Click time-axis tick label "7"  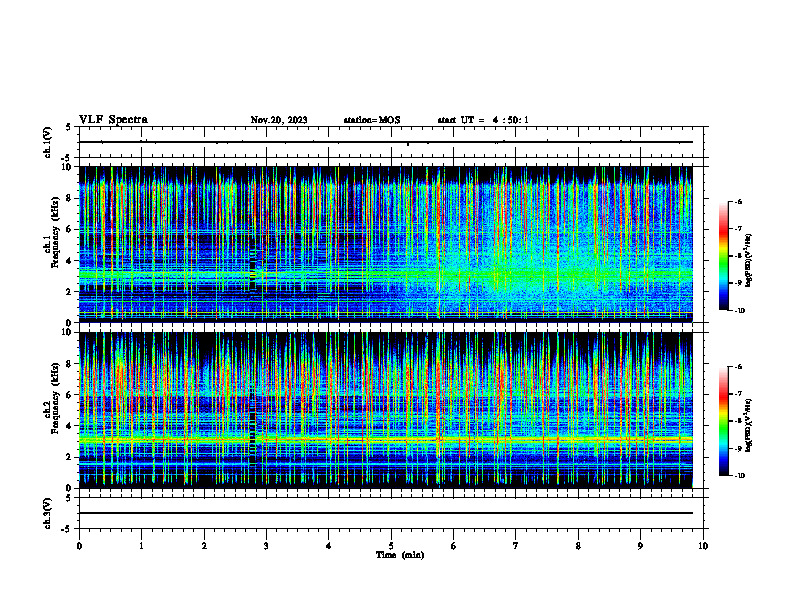pyautogui.click(x=516, y=546)
